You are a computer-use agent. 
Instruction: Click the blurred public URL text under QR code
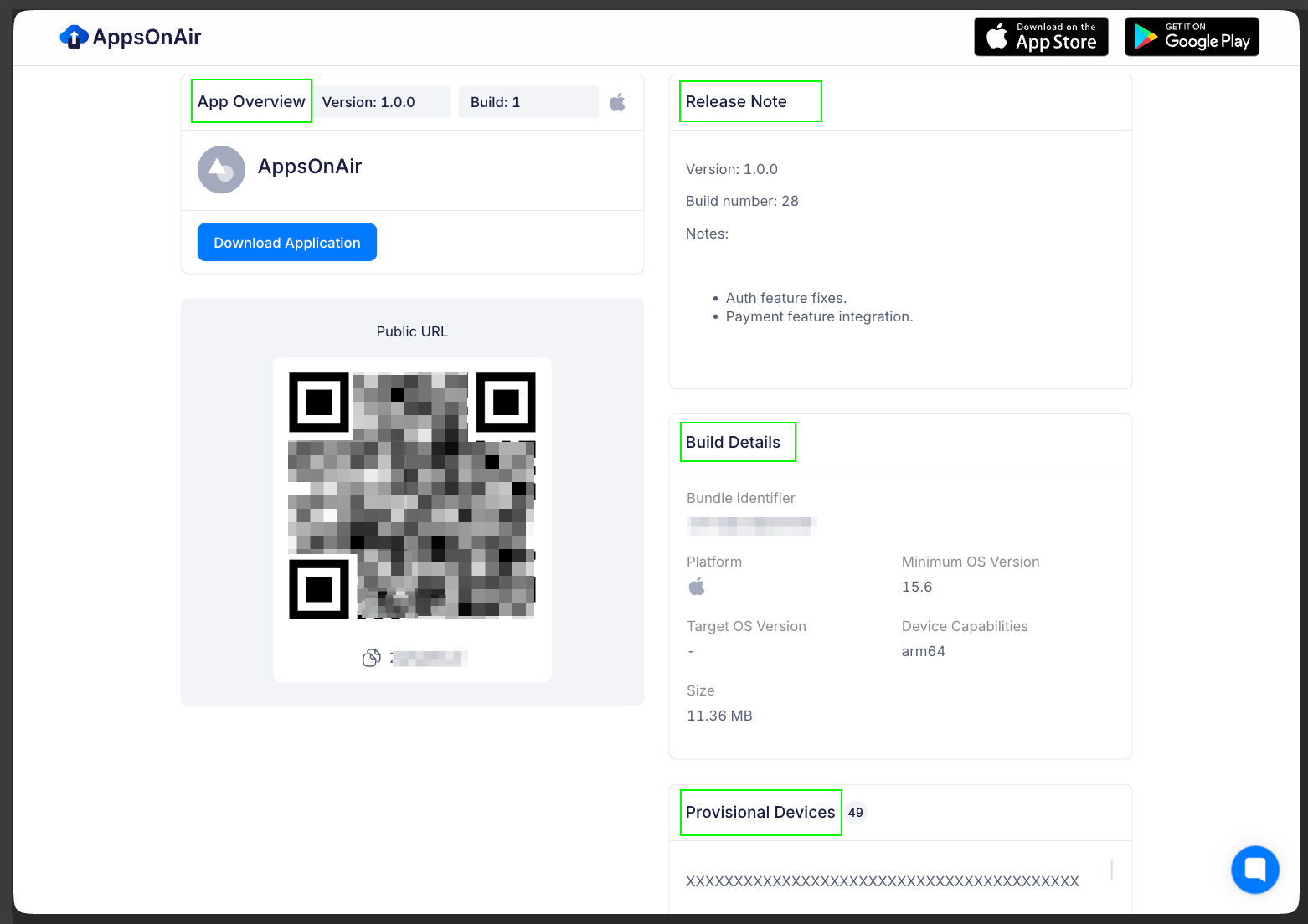coord(428,659)
